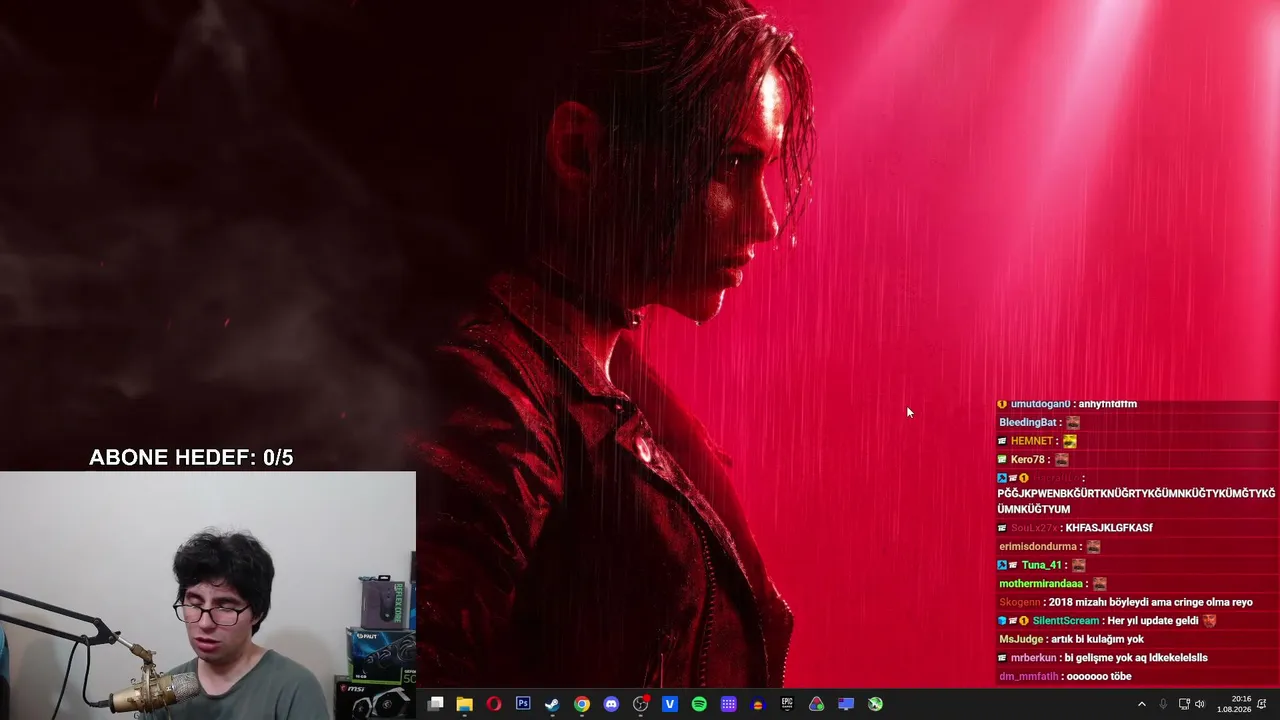Click the webcam overlay of the streamer
The width and height of the screenshot is (1280, 720).
pos(208,596)
